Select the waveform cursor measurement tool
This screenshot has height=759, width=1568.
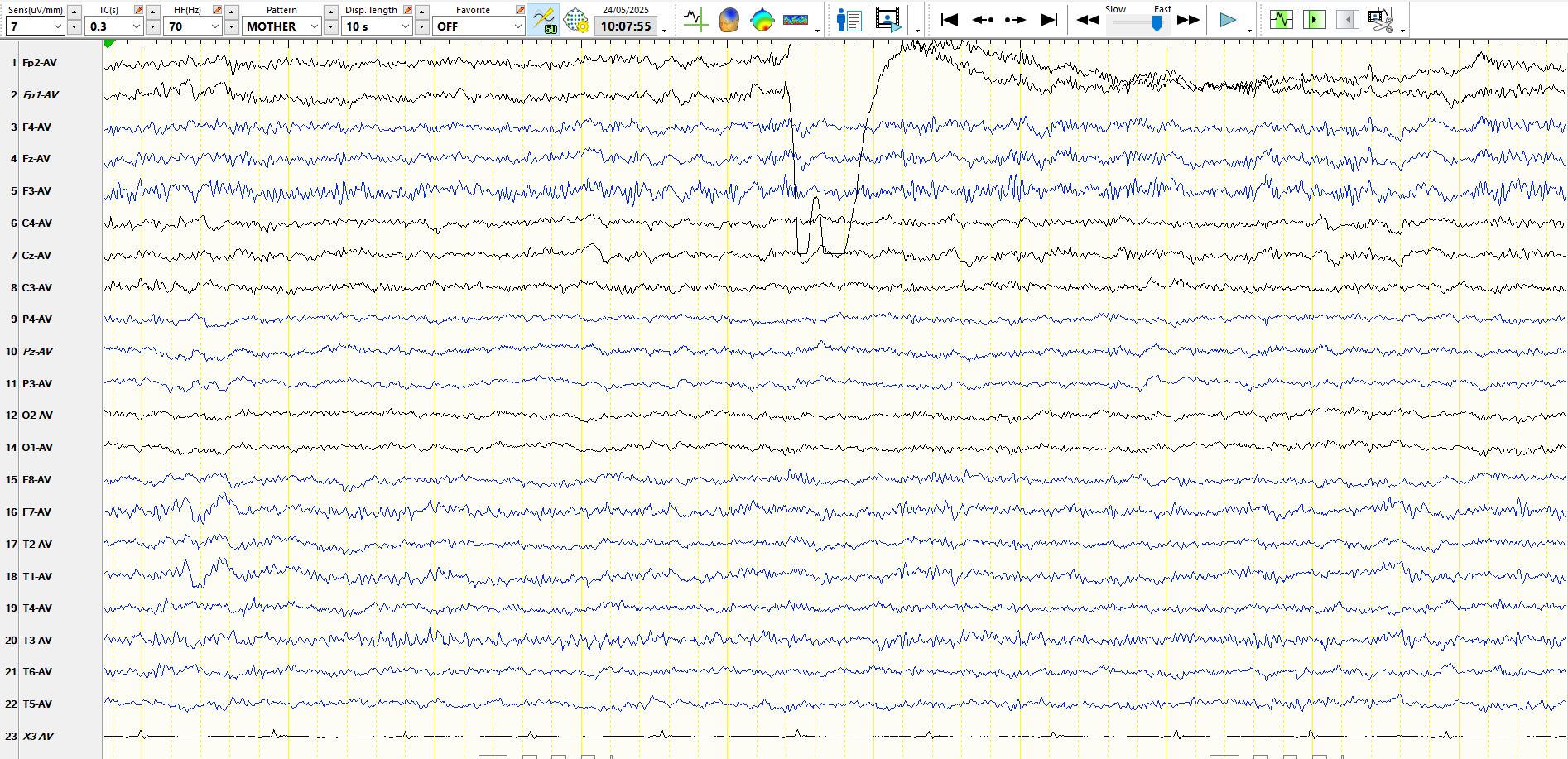tap(695, 19)
